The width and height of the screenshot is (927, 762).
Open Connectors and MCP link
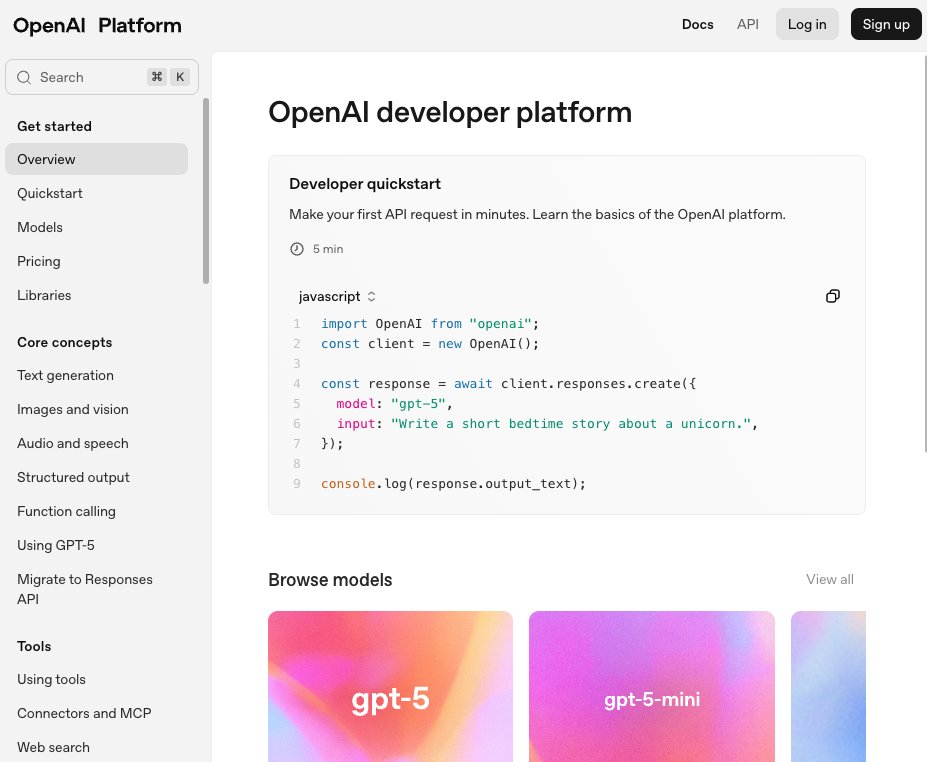84,713
